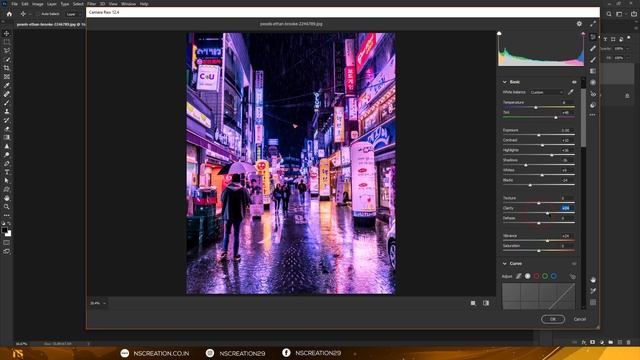
Task: Open the File menu
Action: coord(14,4)
